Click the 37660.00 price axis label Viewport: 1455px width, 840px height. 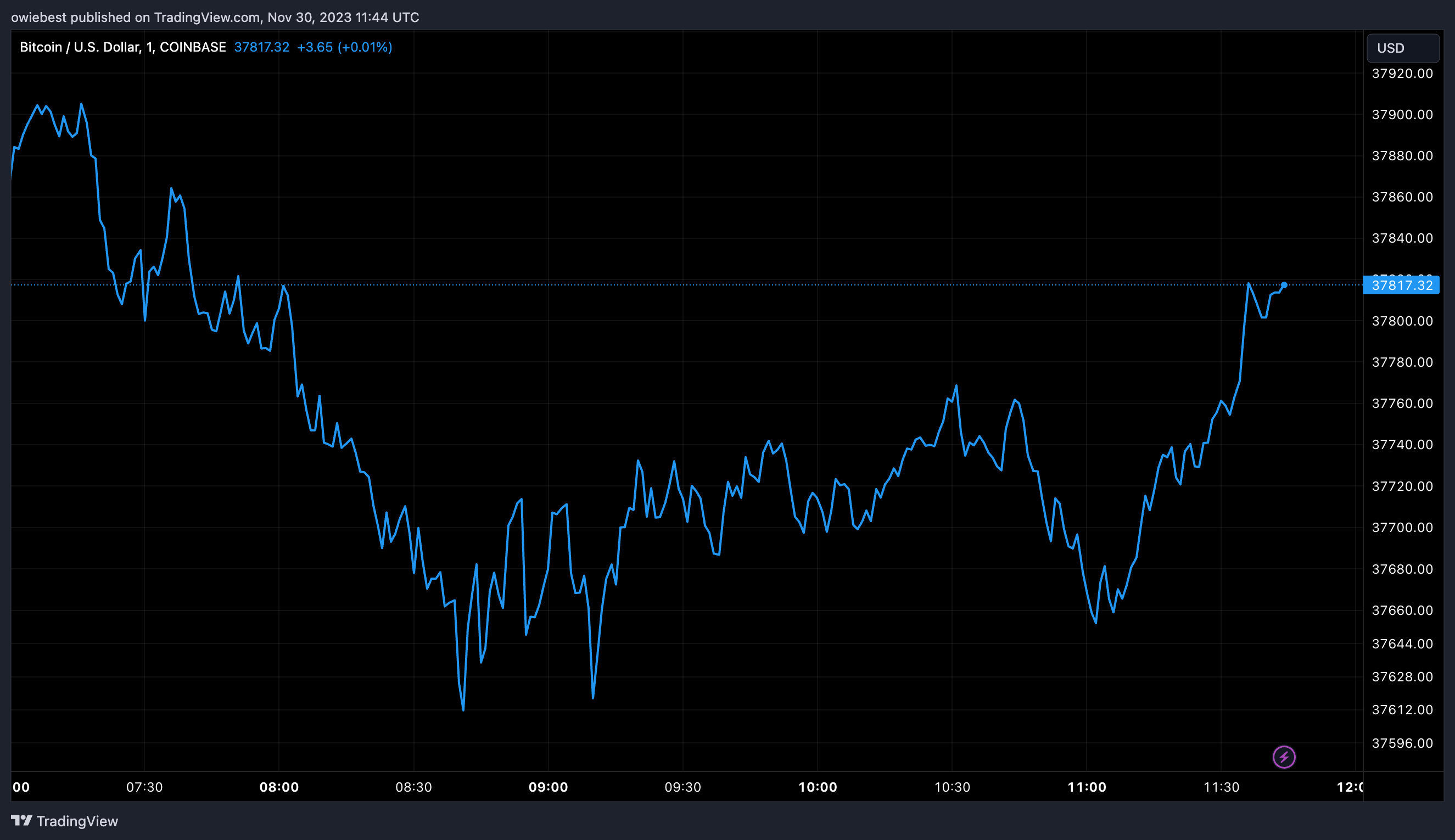tap(1402, 611)
